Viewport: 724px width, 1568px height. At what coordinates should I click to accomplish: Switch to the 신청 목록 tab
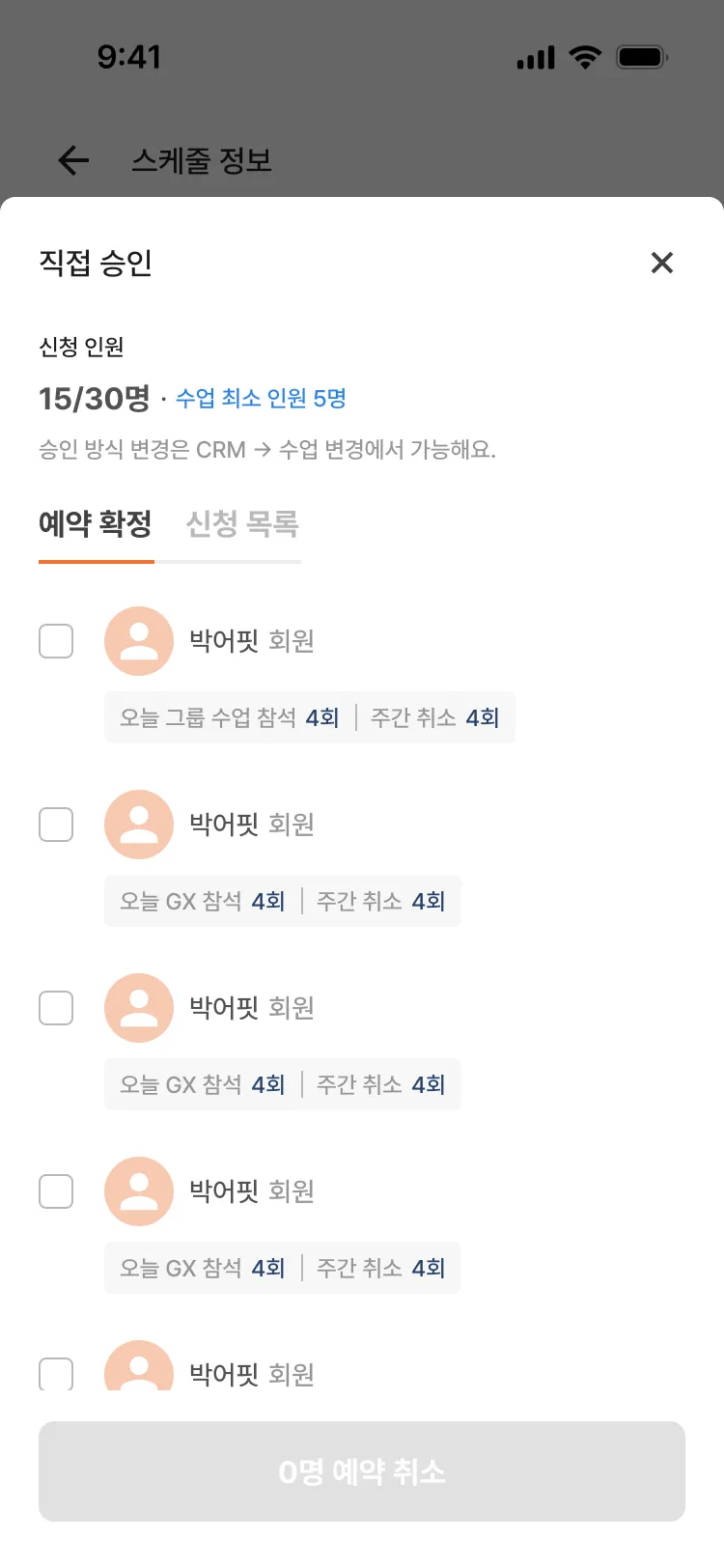tap(242, 524)
